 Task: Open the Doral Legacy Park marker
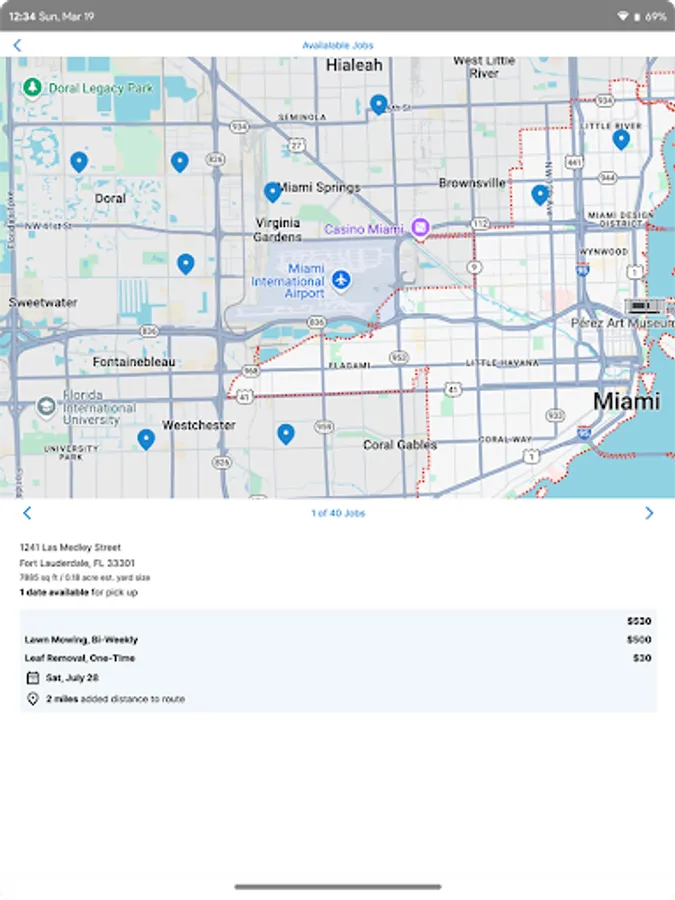point(32,88)
